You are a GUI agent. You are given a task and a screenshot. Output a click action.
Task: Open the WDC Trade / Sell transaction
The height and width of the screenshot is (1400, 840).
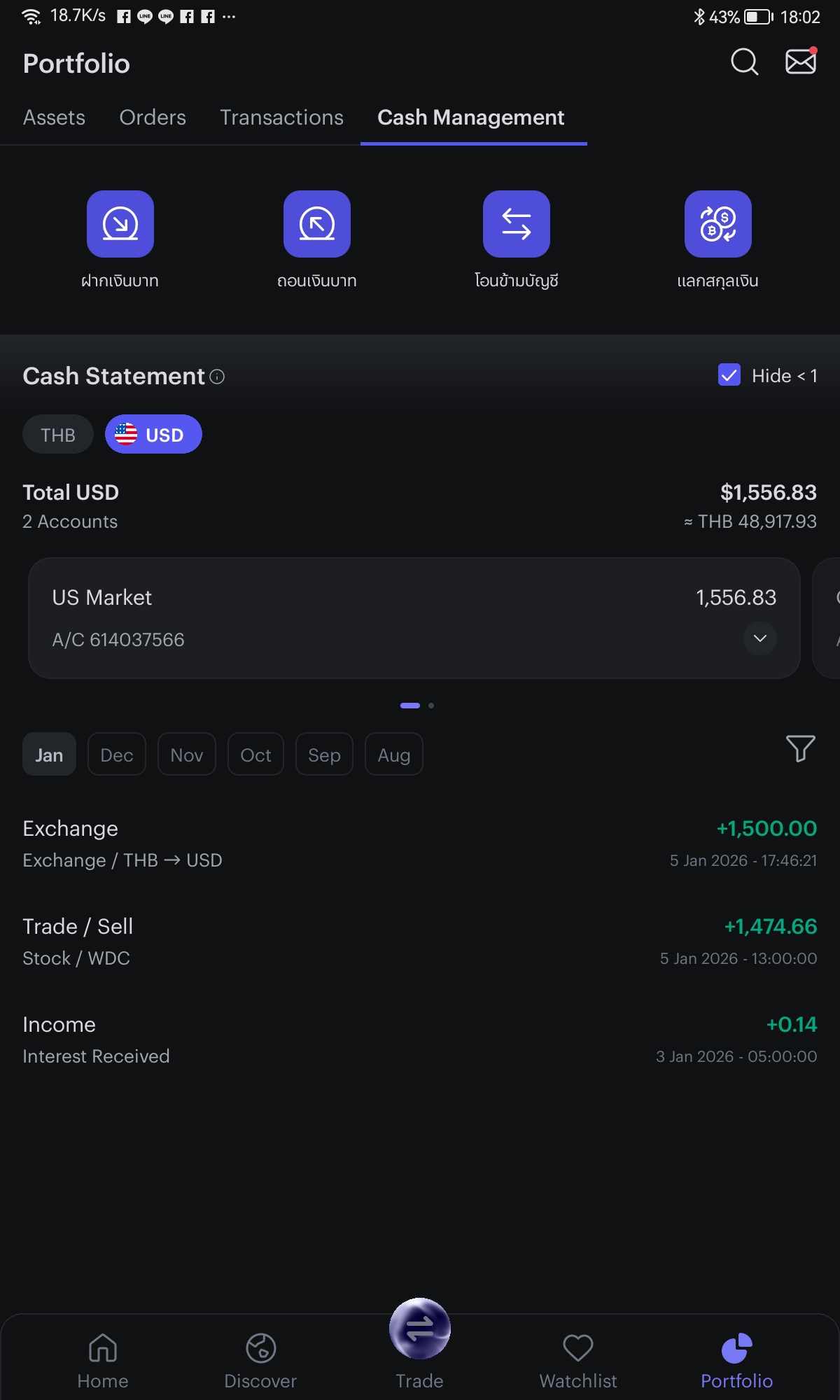420,941
